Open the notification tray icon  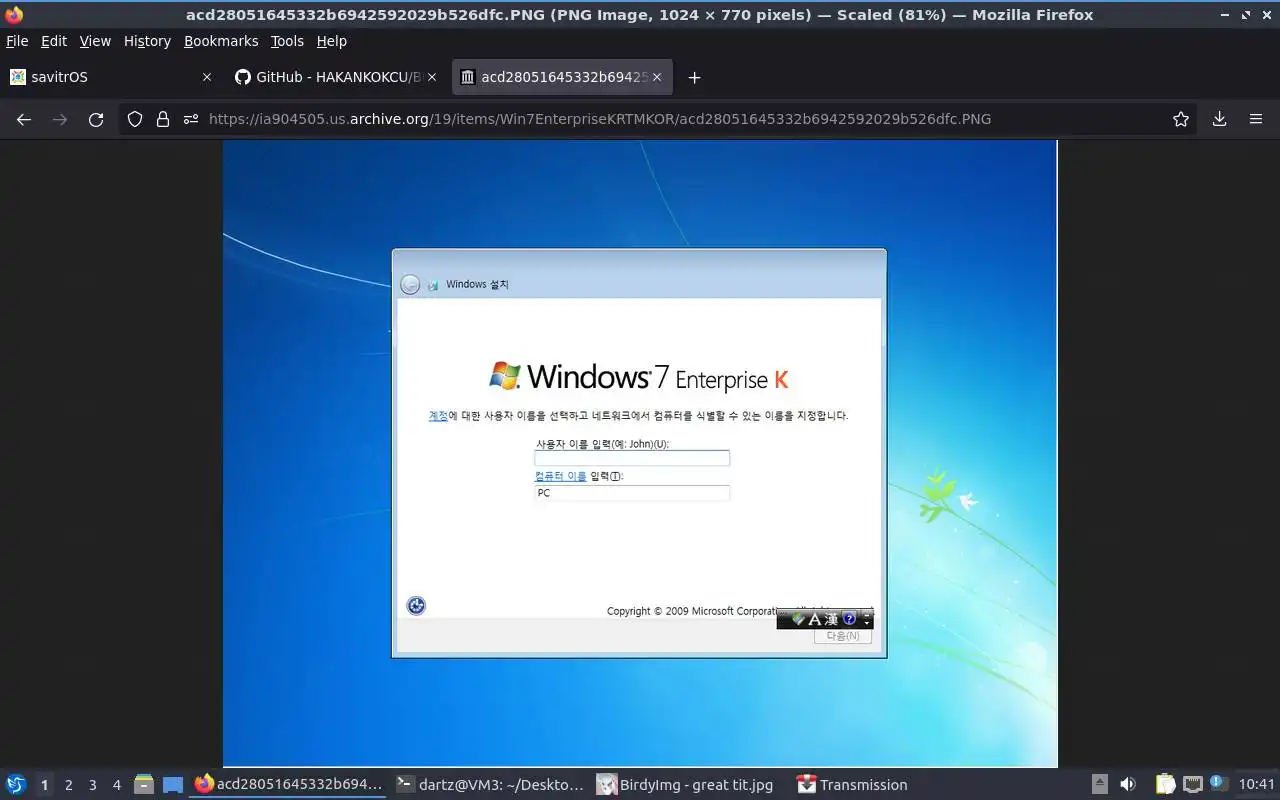1218,784
